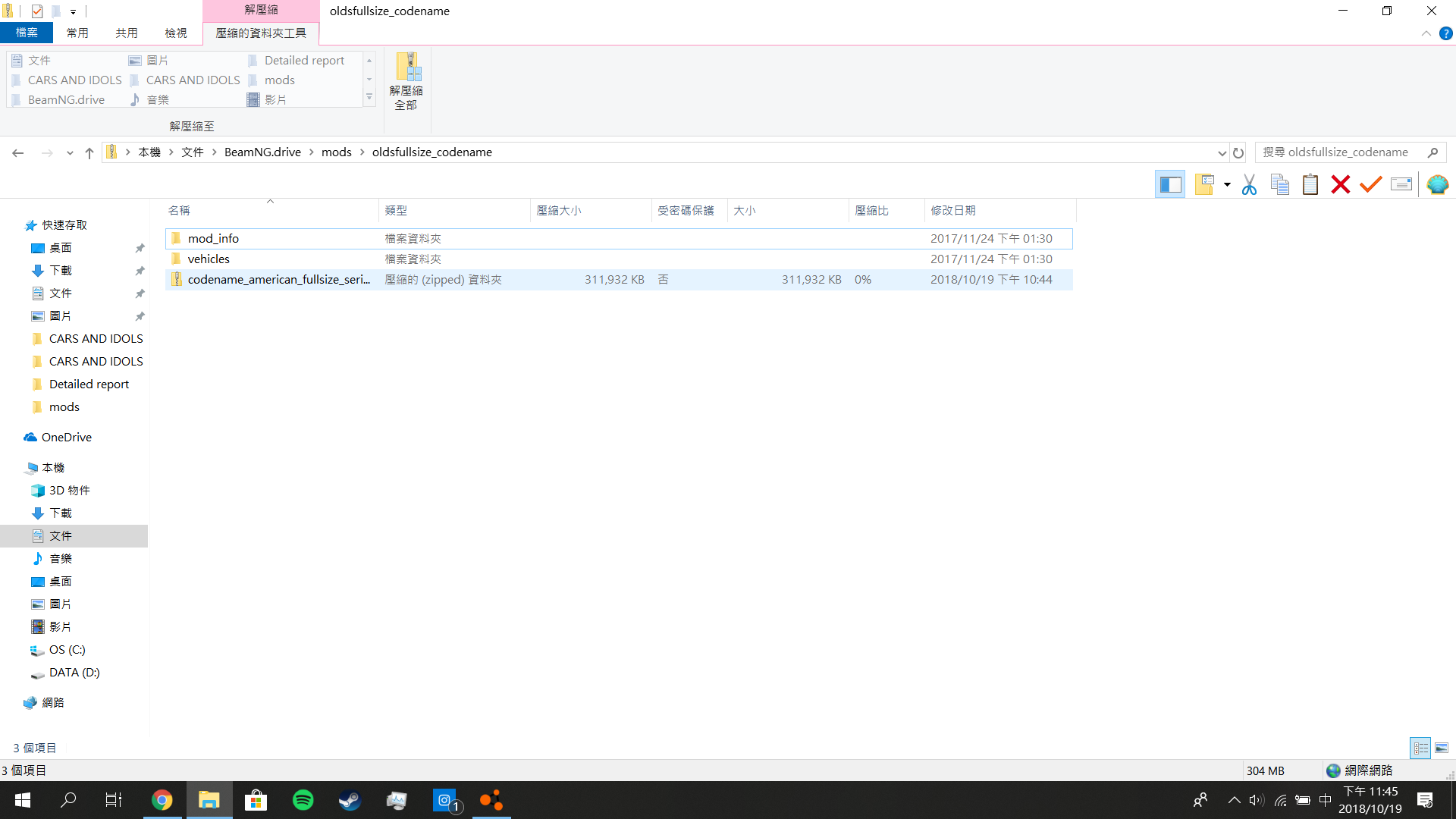Open 快速存取 in the navigation pane

pos(64,224)
